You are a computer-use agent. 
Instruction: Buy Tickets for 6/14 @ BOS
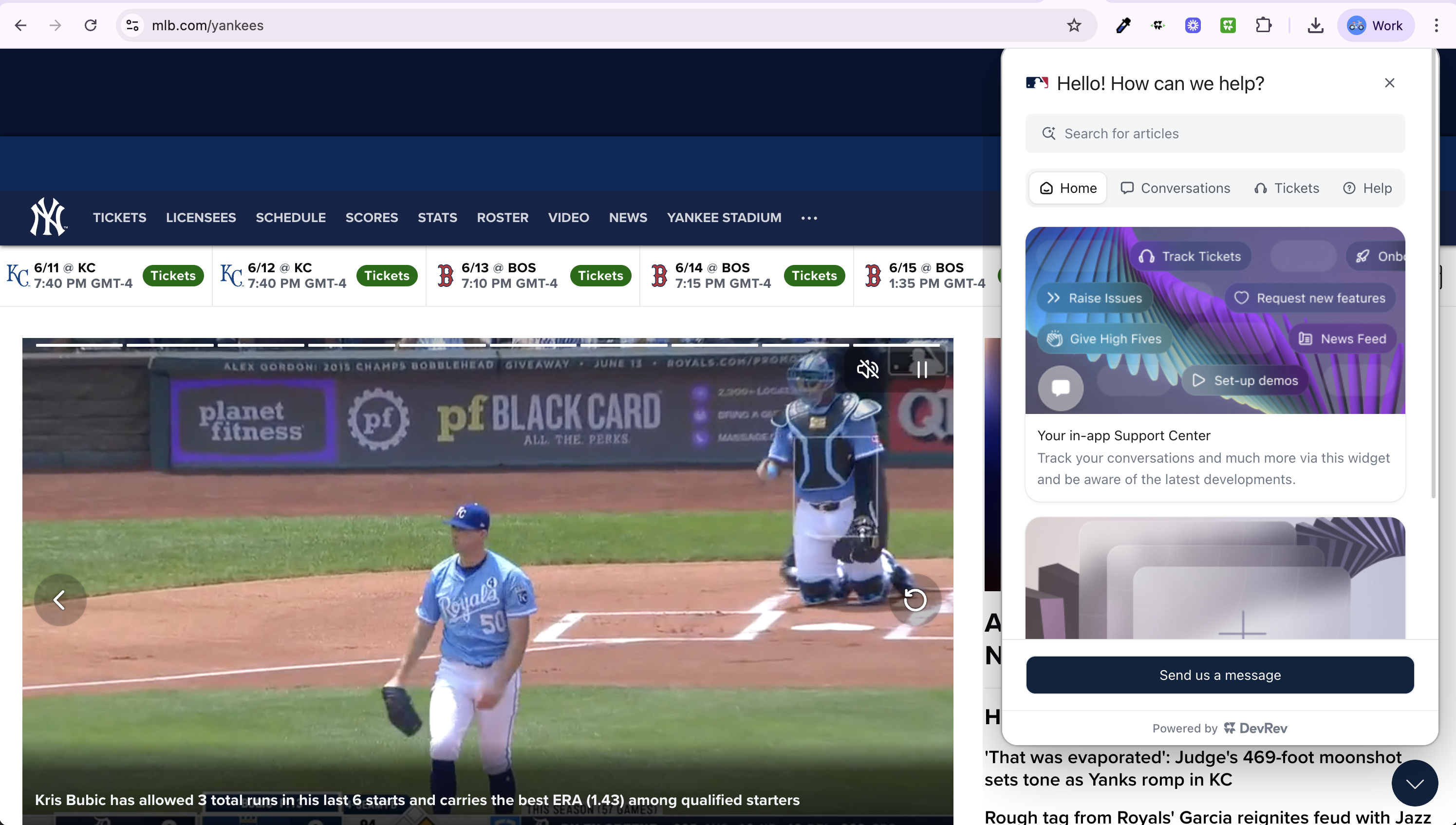[x=814, y=275]
